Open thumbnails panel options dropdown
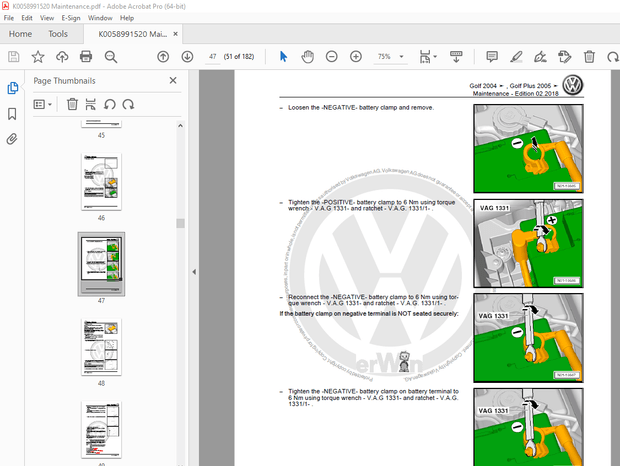Screen dimensions: 620x466 pyautogui.click(x=43, y=104)
